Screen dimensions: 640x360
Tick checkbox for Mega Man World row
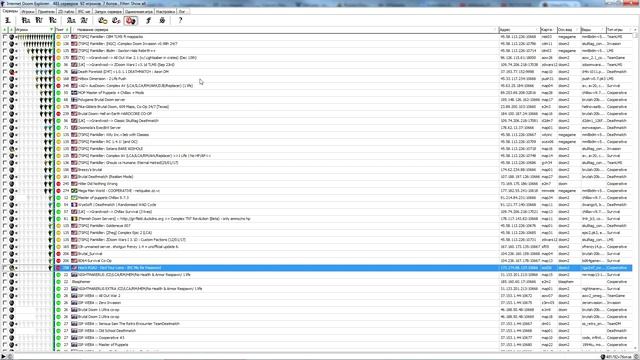coord(5,191)
